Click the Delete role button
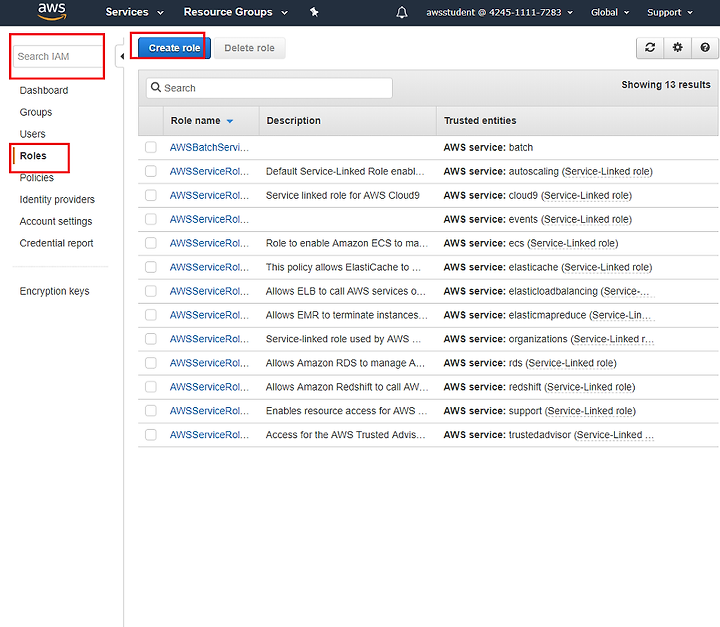This screenshot has width=720, height=627. coord(249,48)
